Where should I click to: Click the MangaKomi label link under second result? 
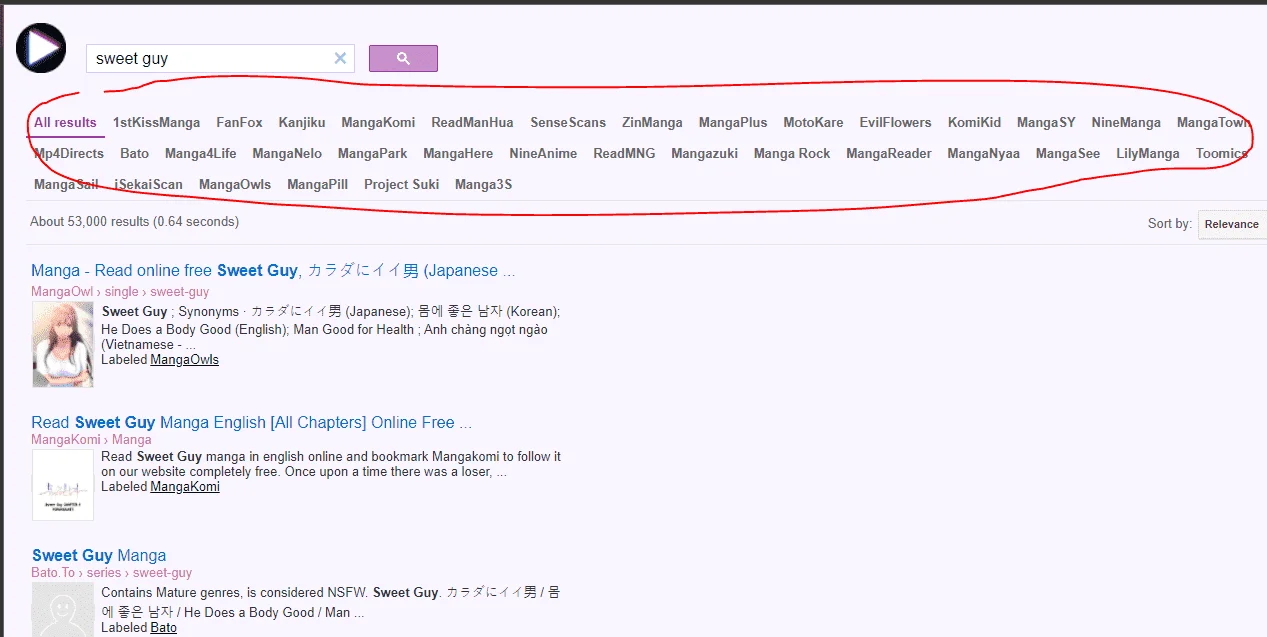pyautogui.click(x=185, y=487)
